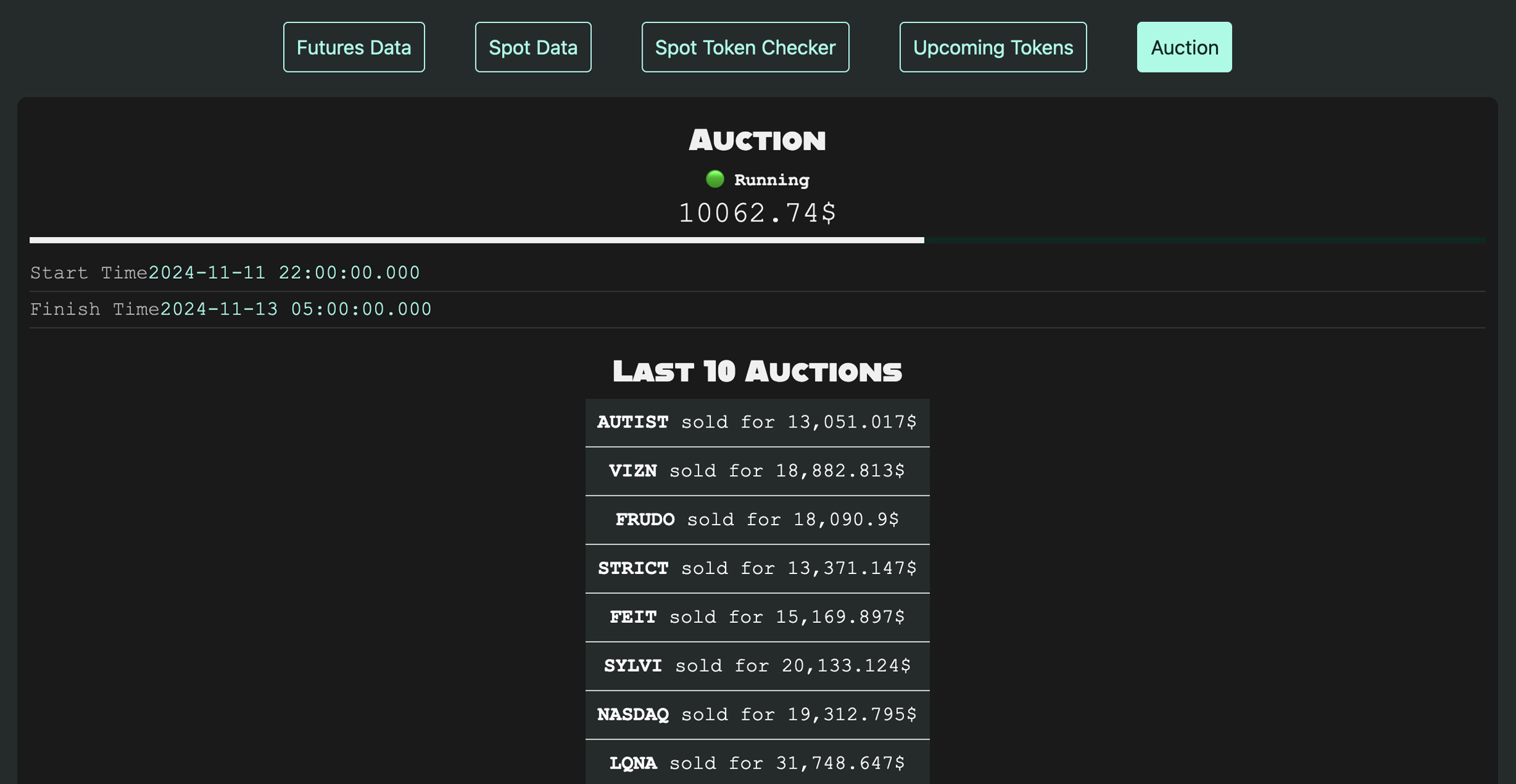This screenshot has width=1516, height=784.
Task: Select the active Auction tab
Action: coord(1184,46)
